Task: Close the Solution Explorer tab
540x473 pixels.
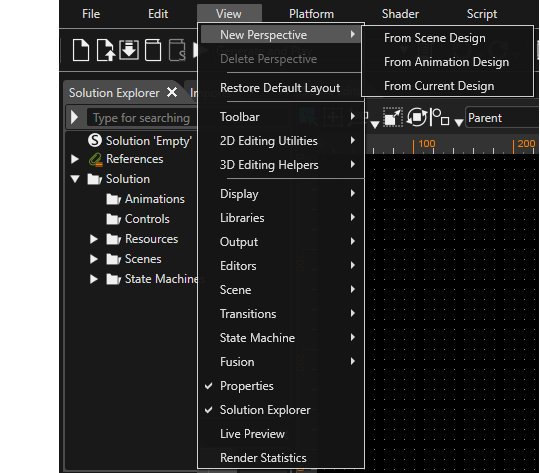Action: point(172,92)
